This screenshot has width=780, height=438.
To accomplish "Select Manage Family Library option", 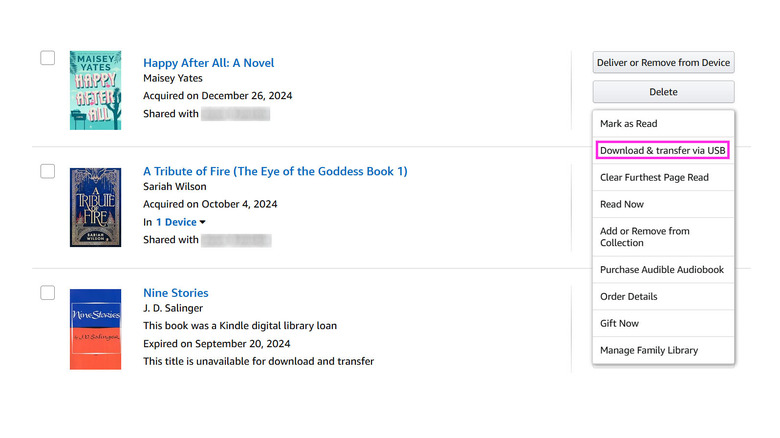I will 649,351.
